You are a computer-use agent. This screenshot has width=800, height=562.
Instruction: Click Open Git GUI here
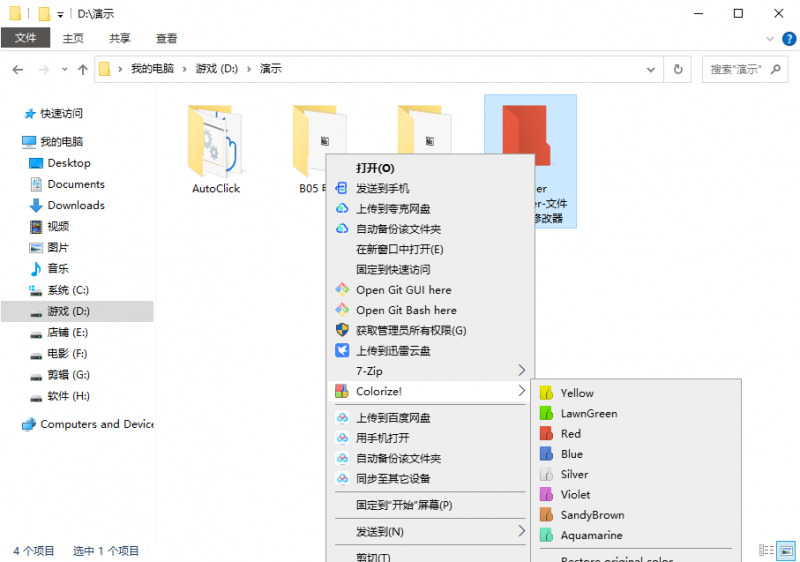(430, 290)
